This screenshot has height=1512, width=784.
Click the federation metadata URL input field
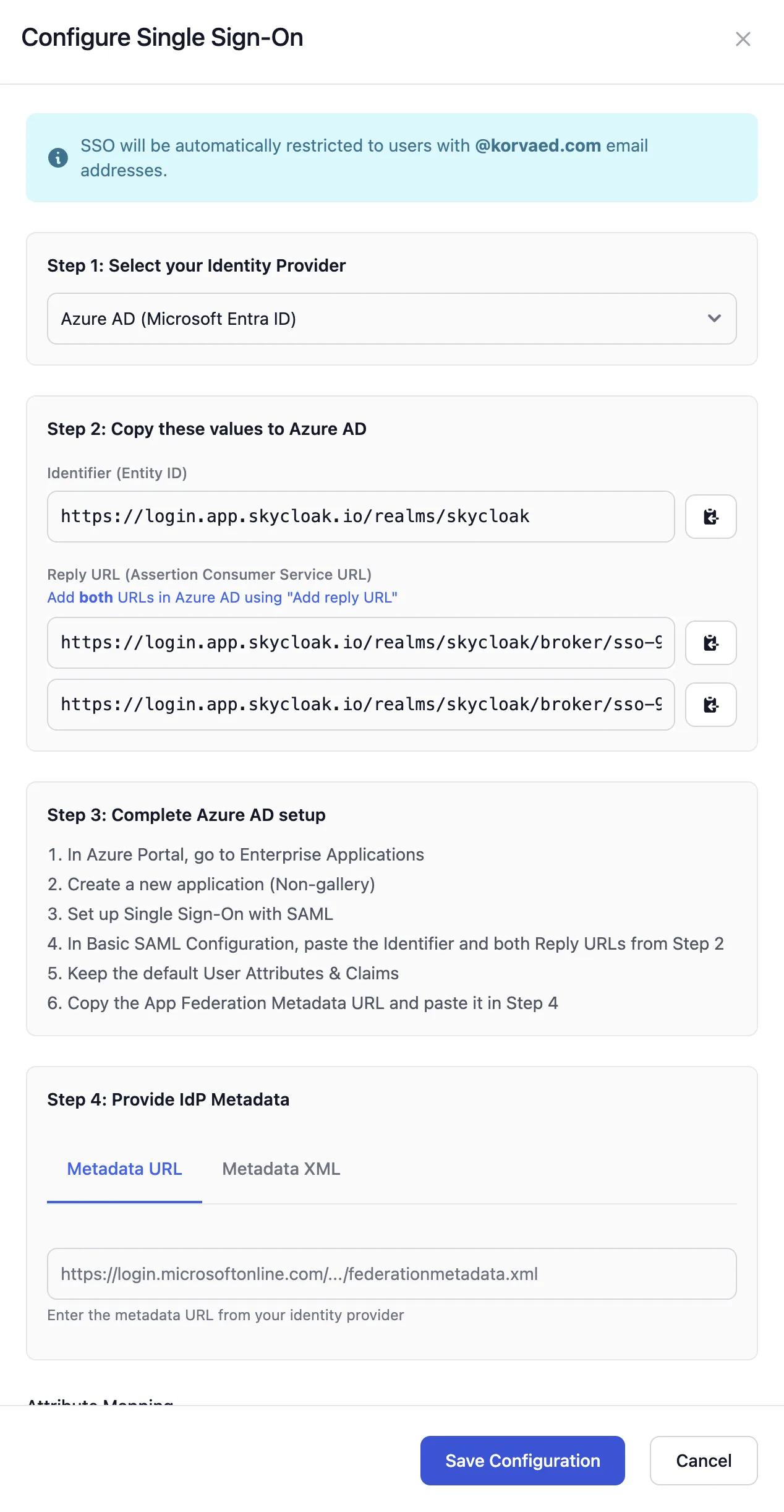(x=391, y=1274)
